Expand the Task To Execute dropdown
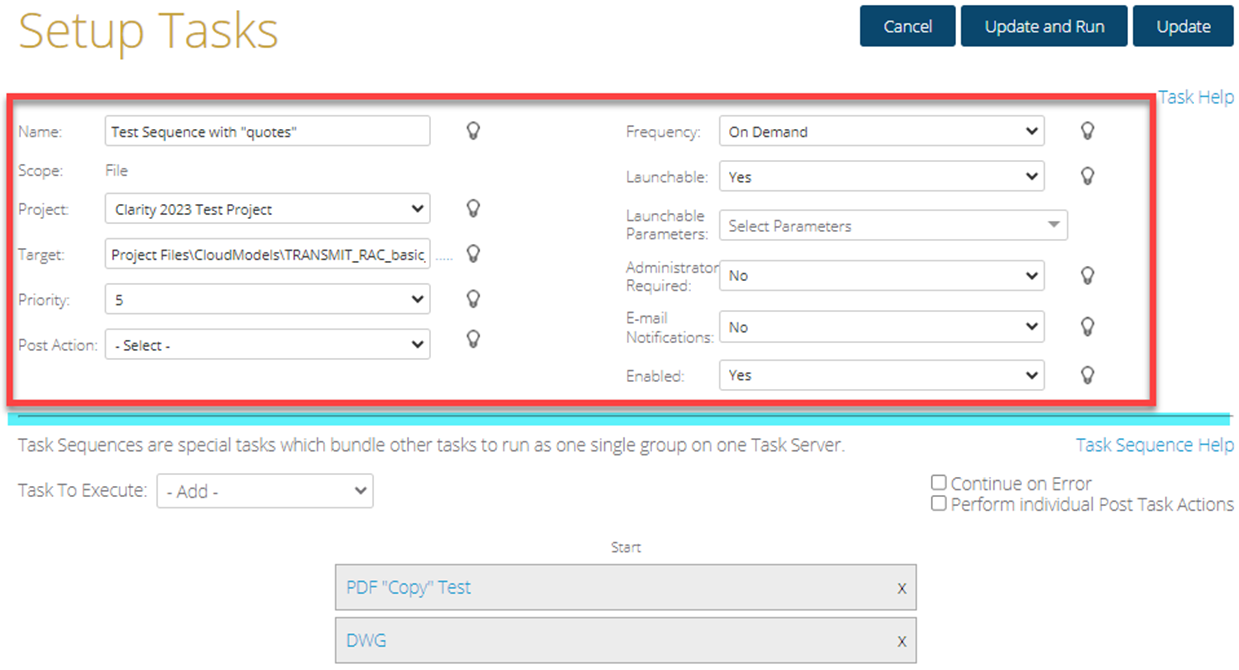 click(265, 492)
